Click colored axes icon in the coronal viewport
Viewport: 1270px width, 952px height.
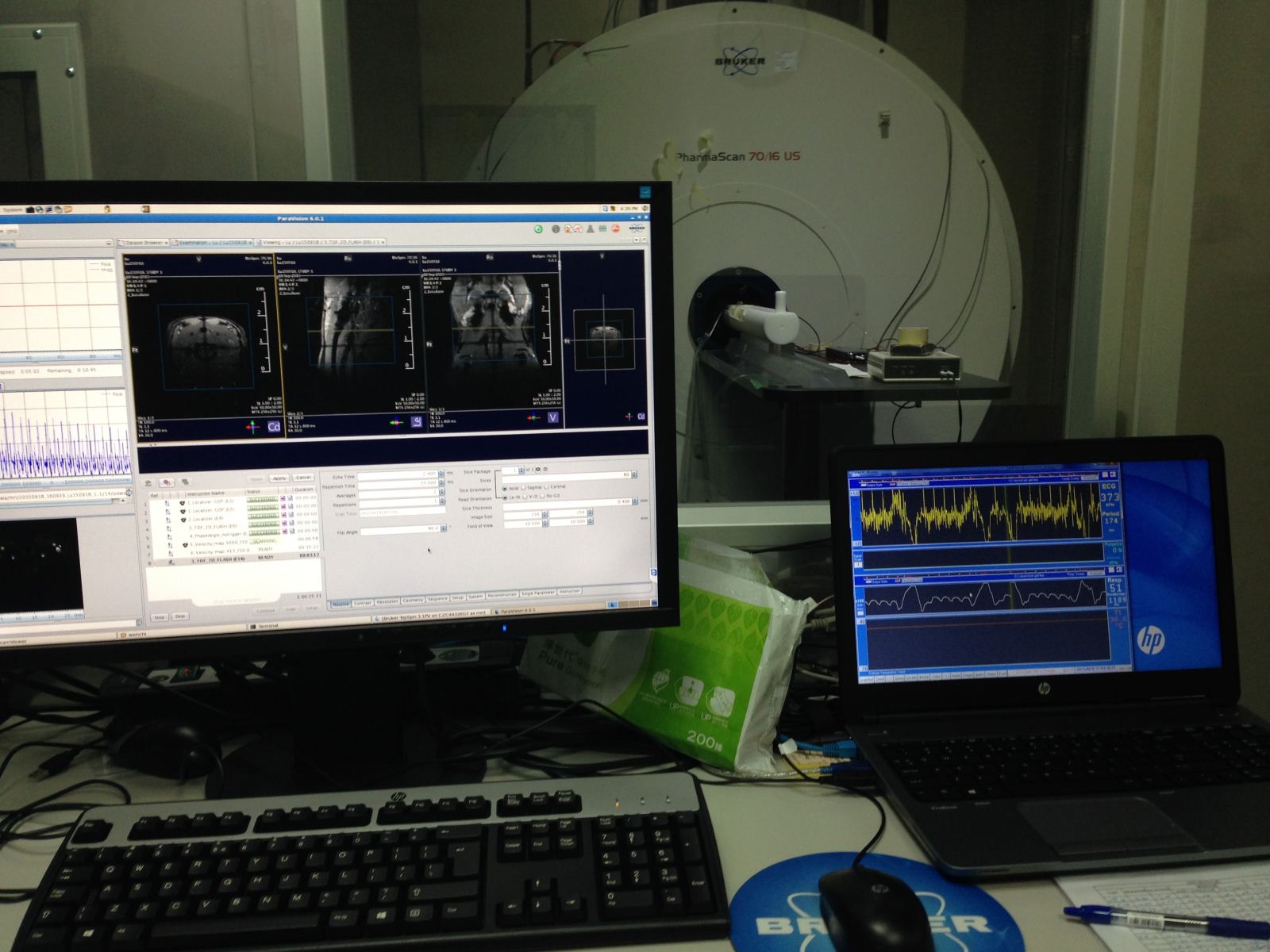pyautogui.click(x=534, y=417)
